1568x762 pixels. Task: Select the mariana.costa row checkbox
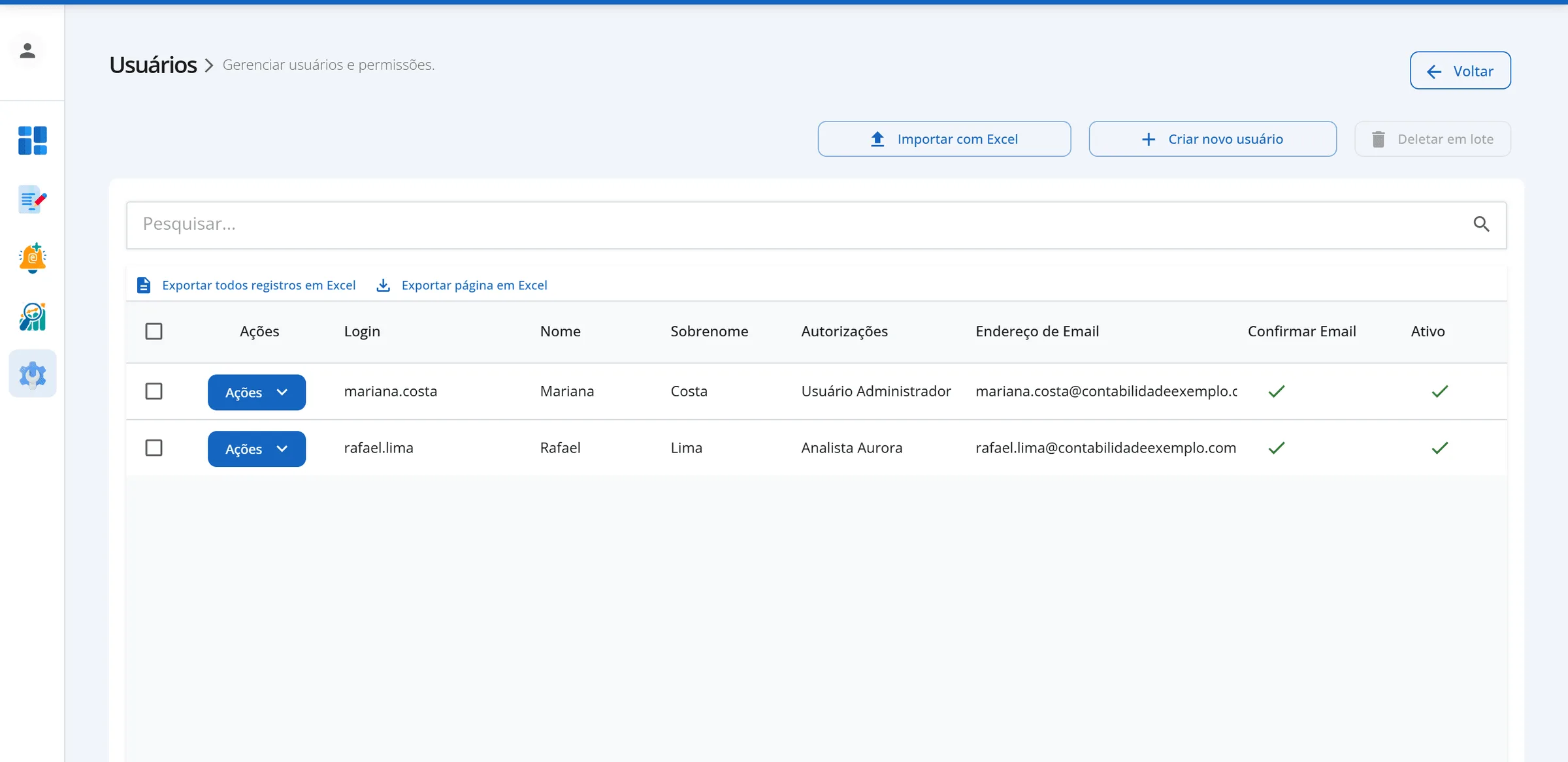coord(154,391)
